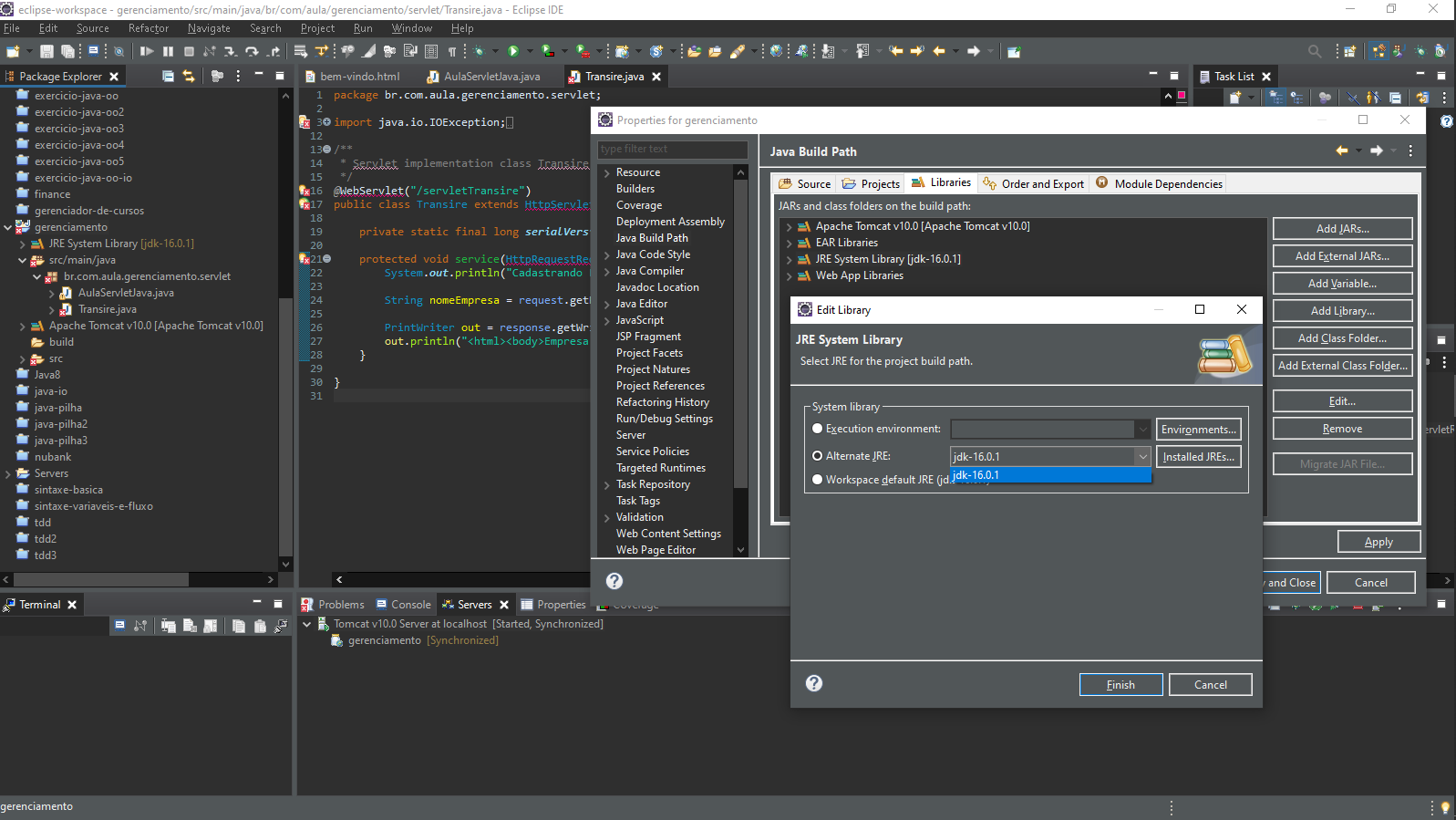Expand the EAR Libraries build path entry
The image size is (1456, 820).
(x=789, y=243)
